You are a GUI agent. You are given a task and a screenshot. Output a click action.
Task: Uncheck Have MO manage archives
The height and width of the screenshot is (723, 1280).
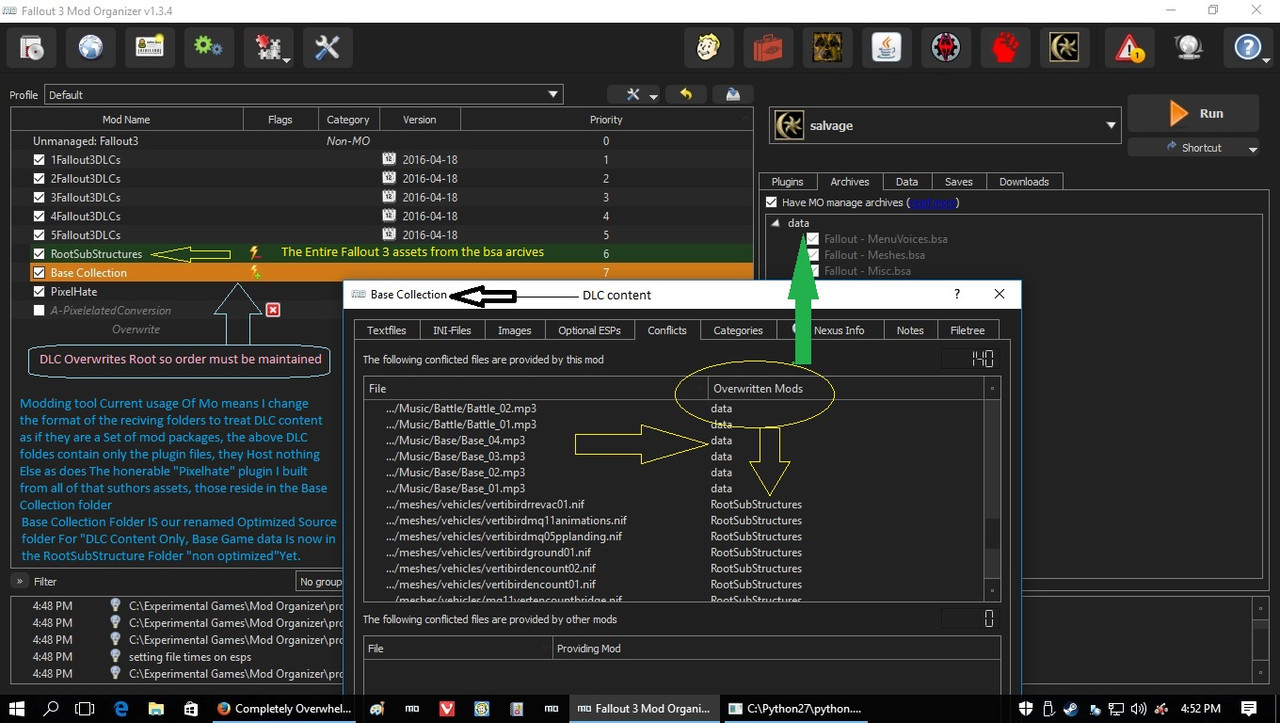point(771,202)
